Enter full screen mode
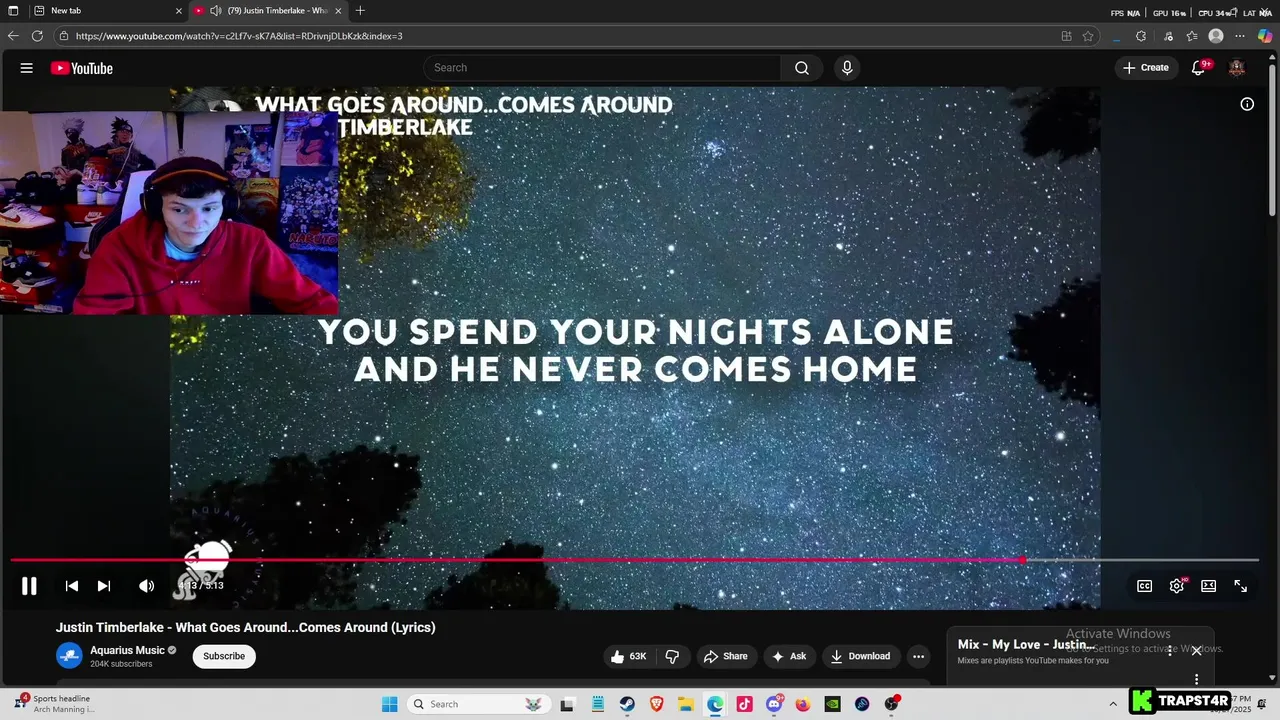Screen dimensions: 1280x720 (1241, 586)
